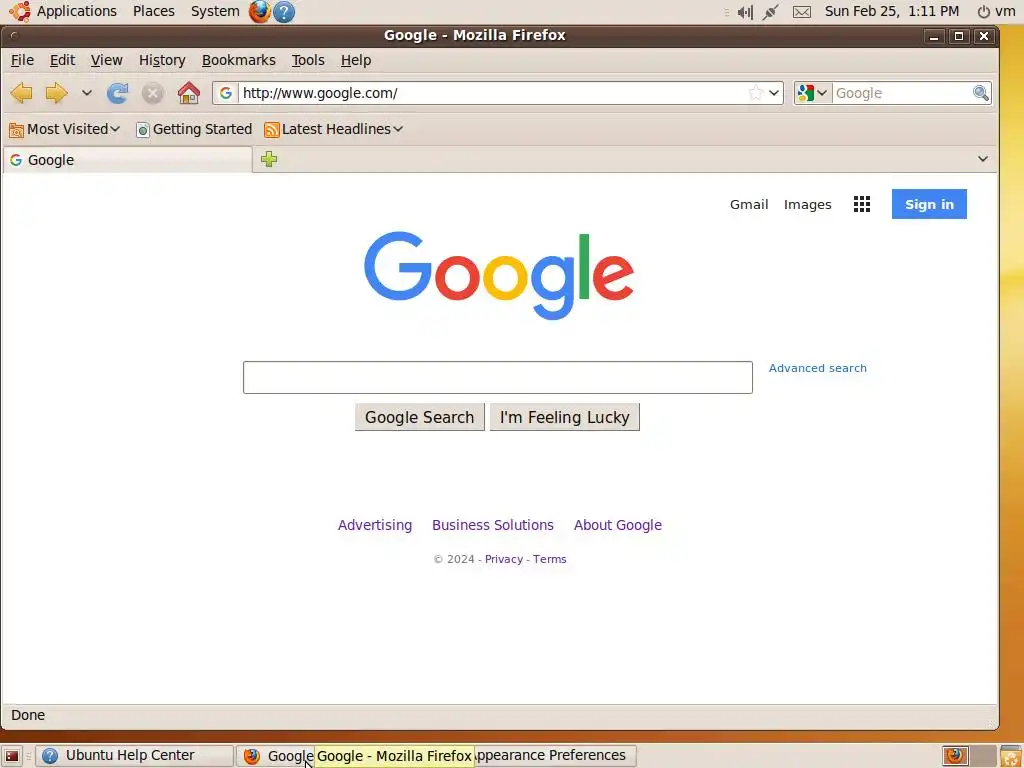Open the Getting Started bookmark
The width and height of the screenshot is (1024, 768).
click(x=193, y=129)
